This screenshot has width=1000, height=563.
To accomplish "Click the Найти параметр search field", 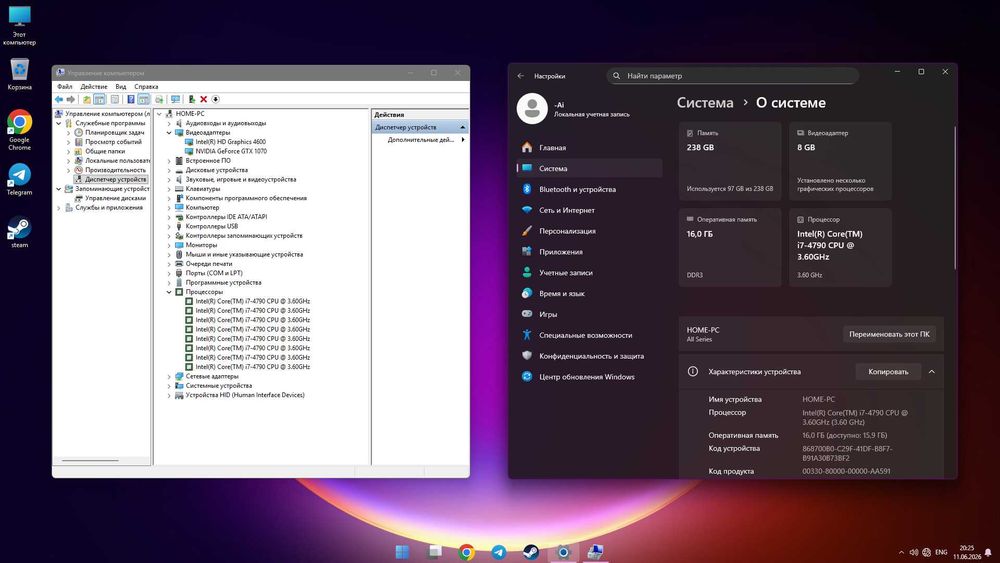I will tap(732, 76).
